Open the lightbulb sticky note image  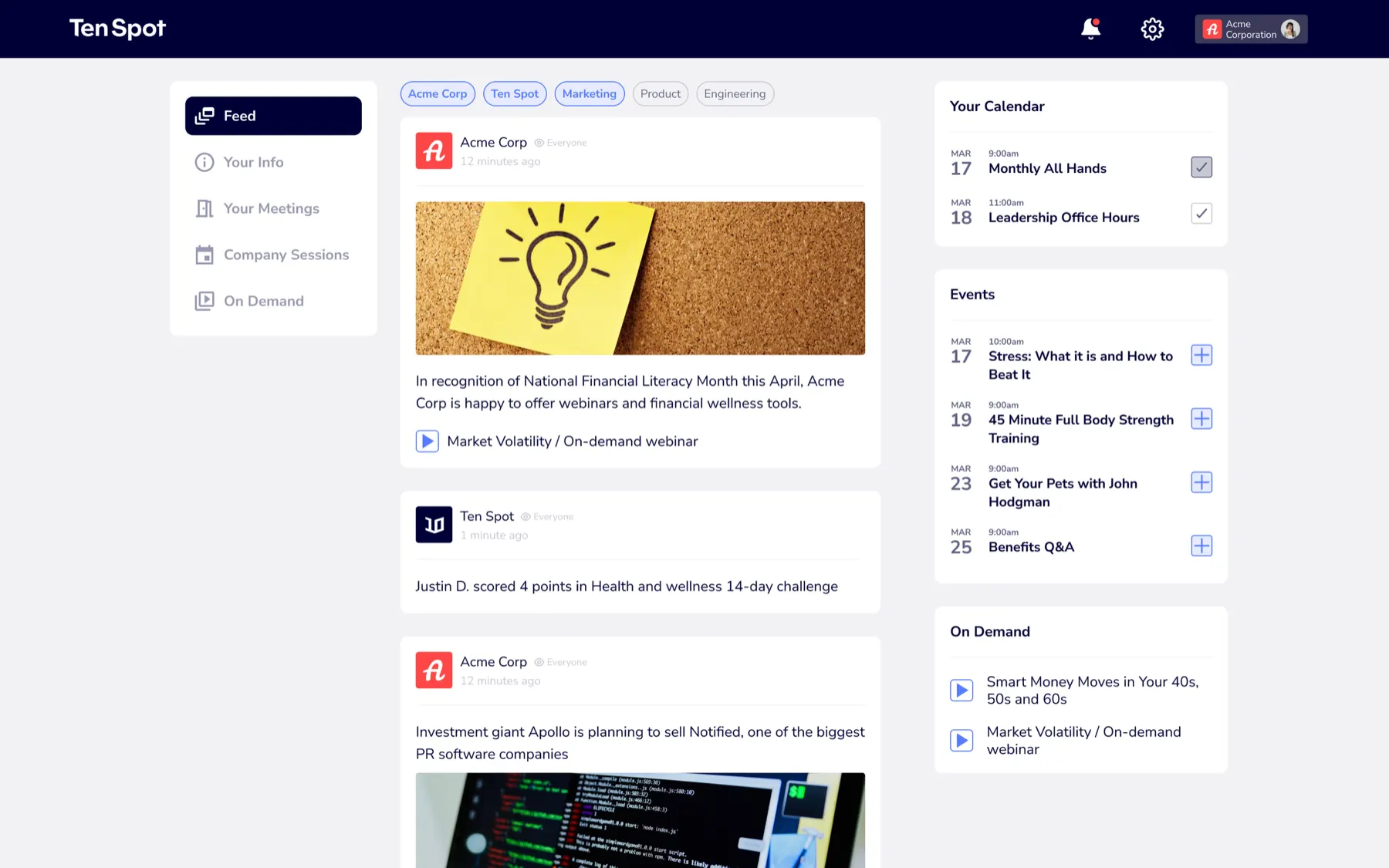[x=640, y=279]
